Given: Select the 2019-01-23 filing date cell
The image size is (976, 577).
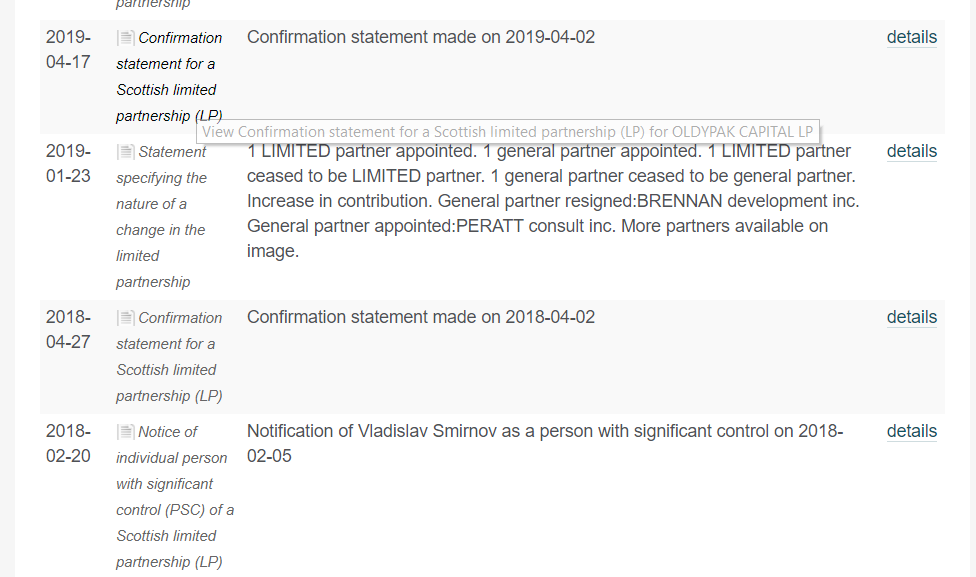Looking at the screenshot, I should coord(68,164).
